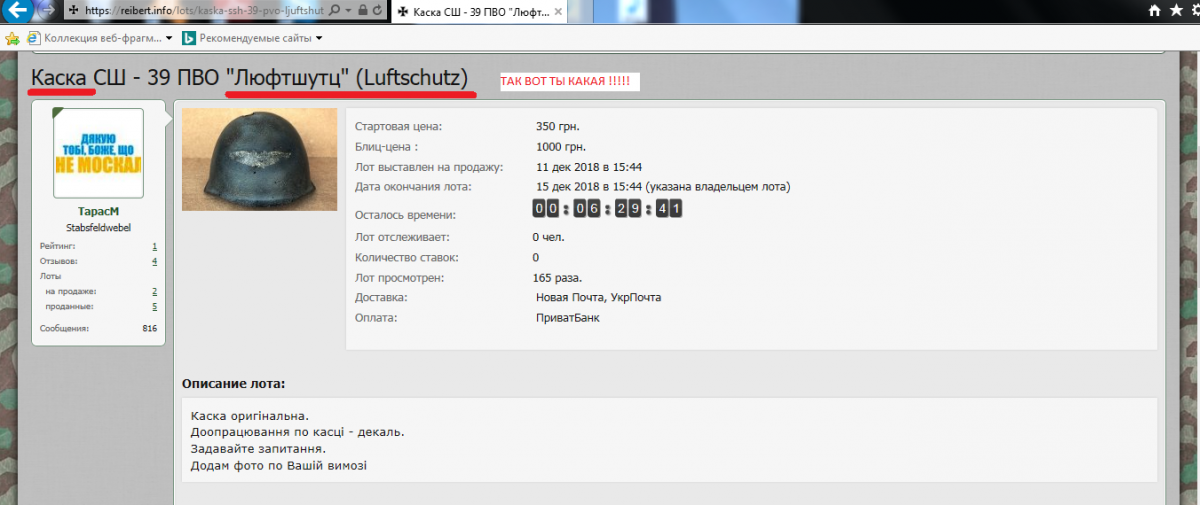Go back with the browser Back arrow
The height and width of the screenshot is (505, 1200).
click(17, 11)
